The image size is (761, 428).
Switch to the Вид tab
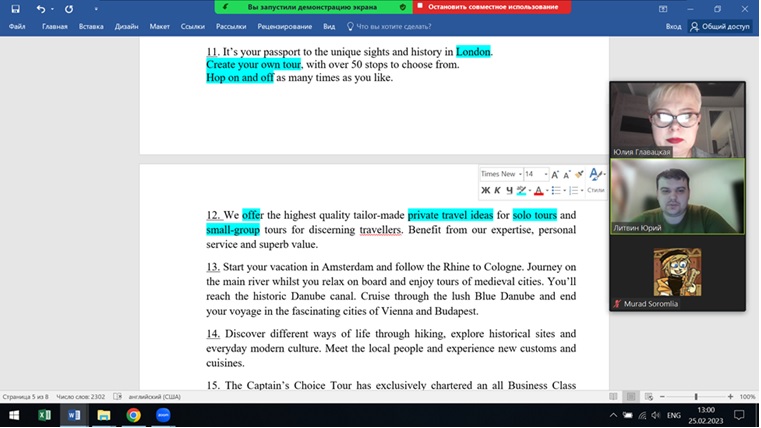coord(329,27)
